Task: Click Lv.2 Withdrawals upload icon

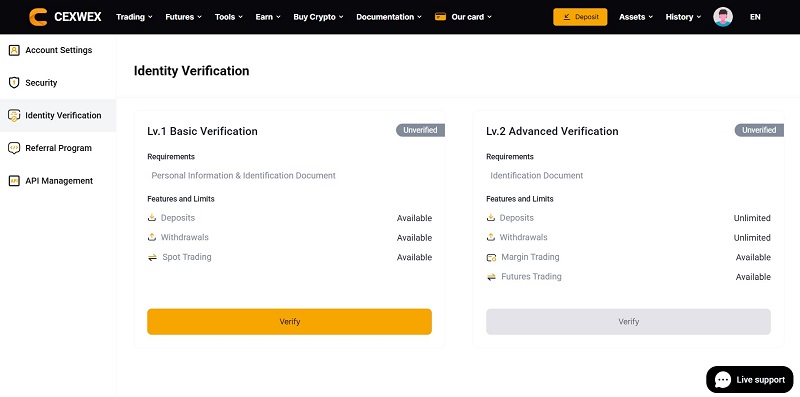Action: pyautogui.click(x=491, y=237)
